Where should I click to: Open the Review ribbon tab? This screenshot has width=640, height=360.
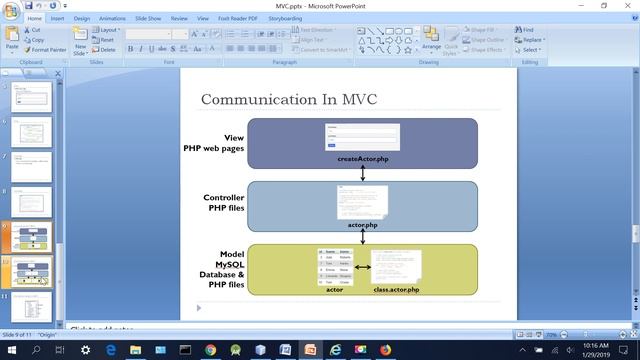tap(179, 18)
